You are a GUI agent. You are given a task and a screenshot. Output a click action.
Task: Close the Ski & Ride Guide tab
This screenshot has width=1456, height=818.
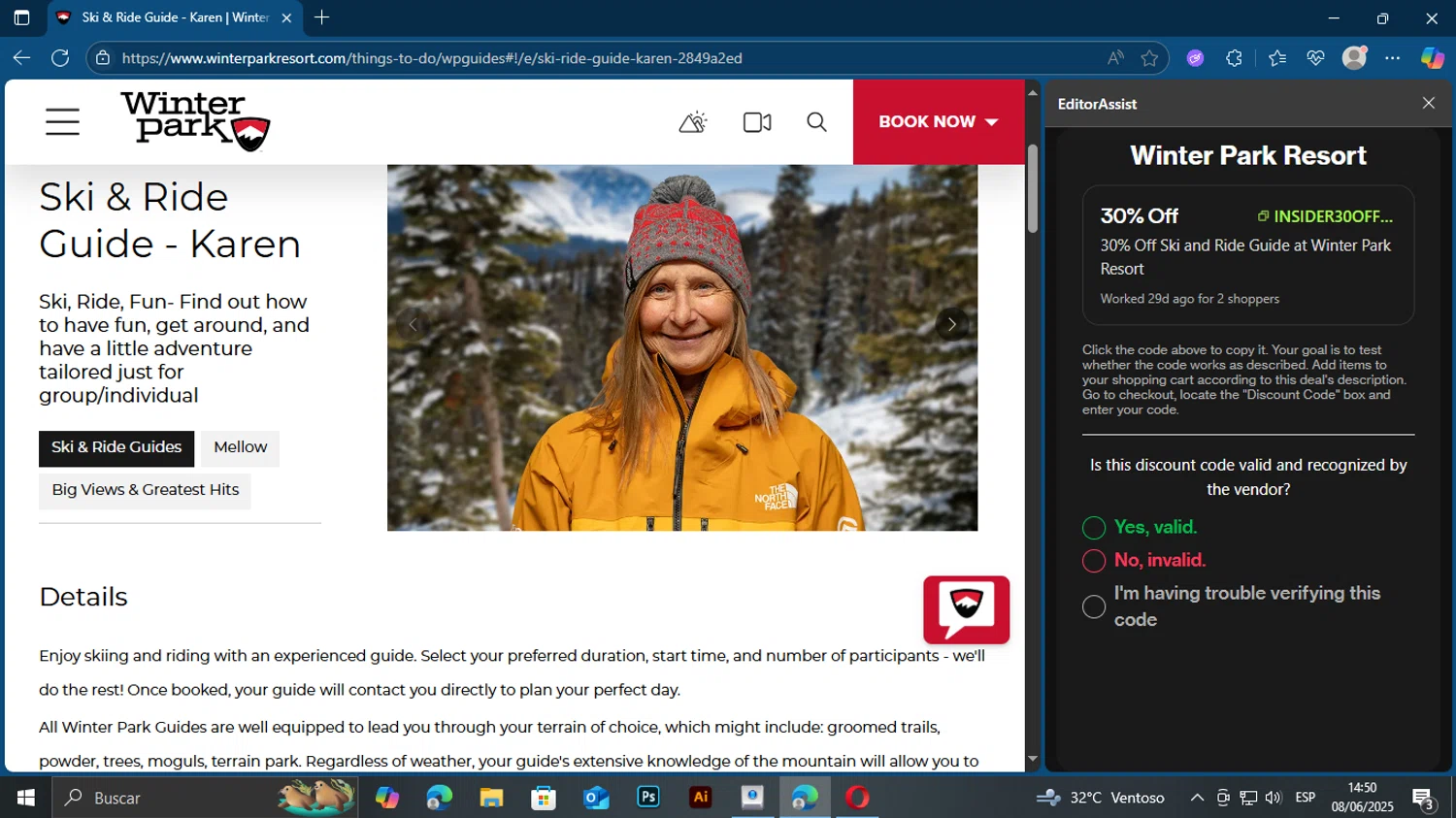click(286, 17)
